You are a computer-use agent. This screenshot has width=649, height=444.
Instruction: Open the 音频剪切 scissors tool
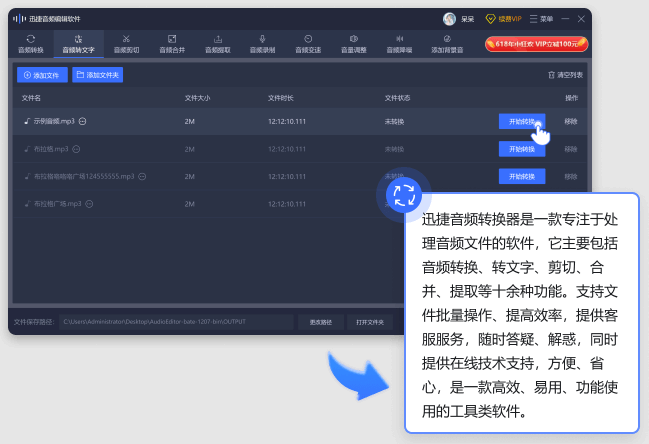(x=126, y=44)
